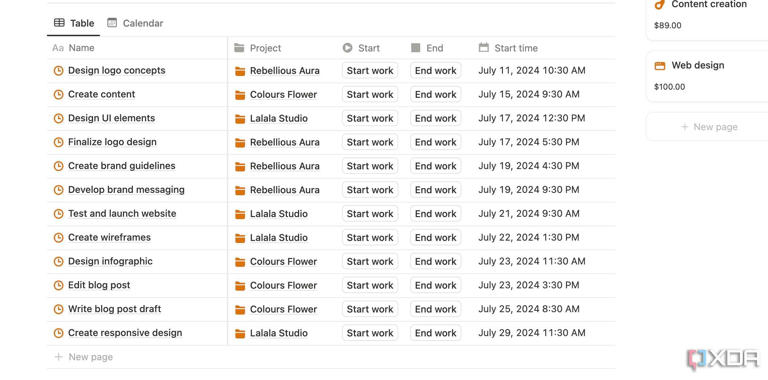This screenshot has width=768, height=380.
Task: Click folder icon in Create wireframes row
Action: [x=240, y=238]
